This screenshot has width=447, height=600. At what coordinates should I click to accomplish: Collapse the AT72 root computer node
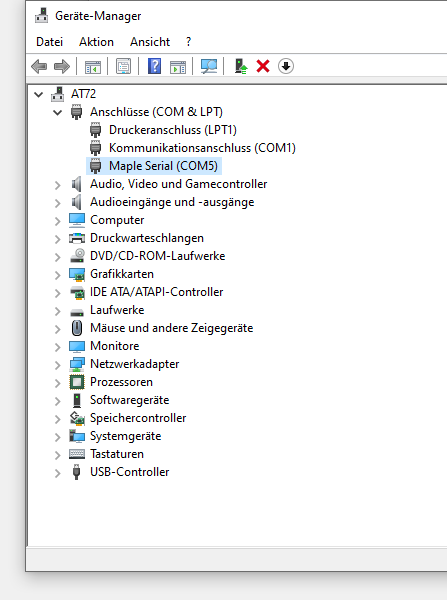38,95
